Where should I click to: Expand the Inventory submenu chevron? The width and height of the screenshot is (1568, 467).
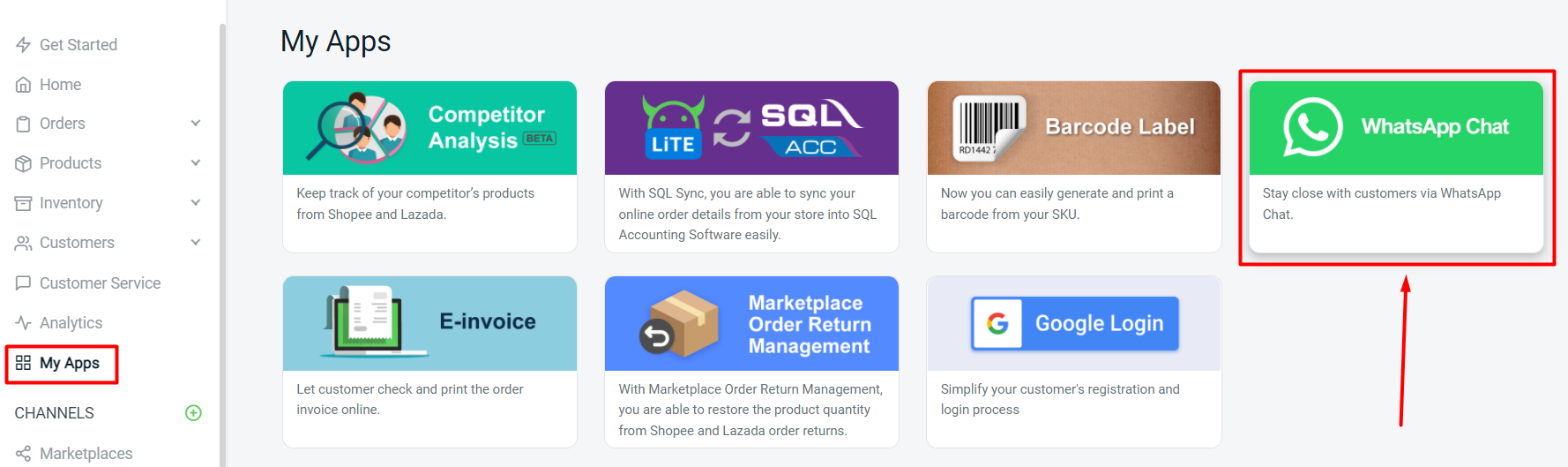click(196, 203)
